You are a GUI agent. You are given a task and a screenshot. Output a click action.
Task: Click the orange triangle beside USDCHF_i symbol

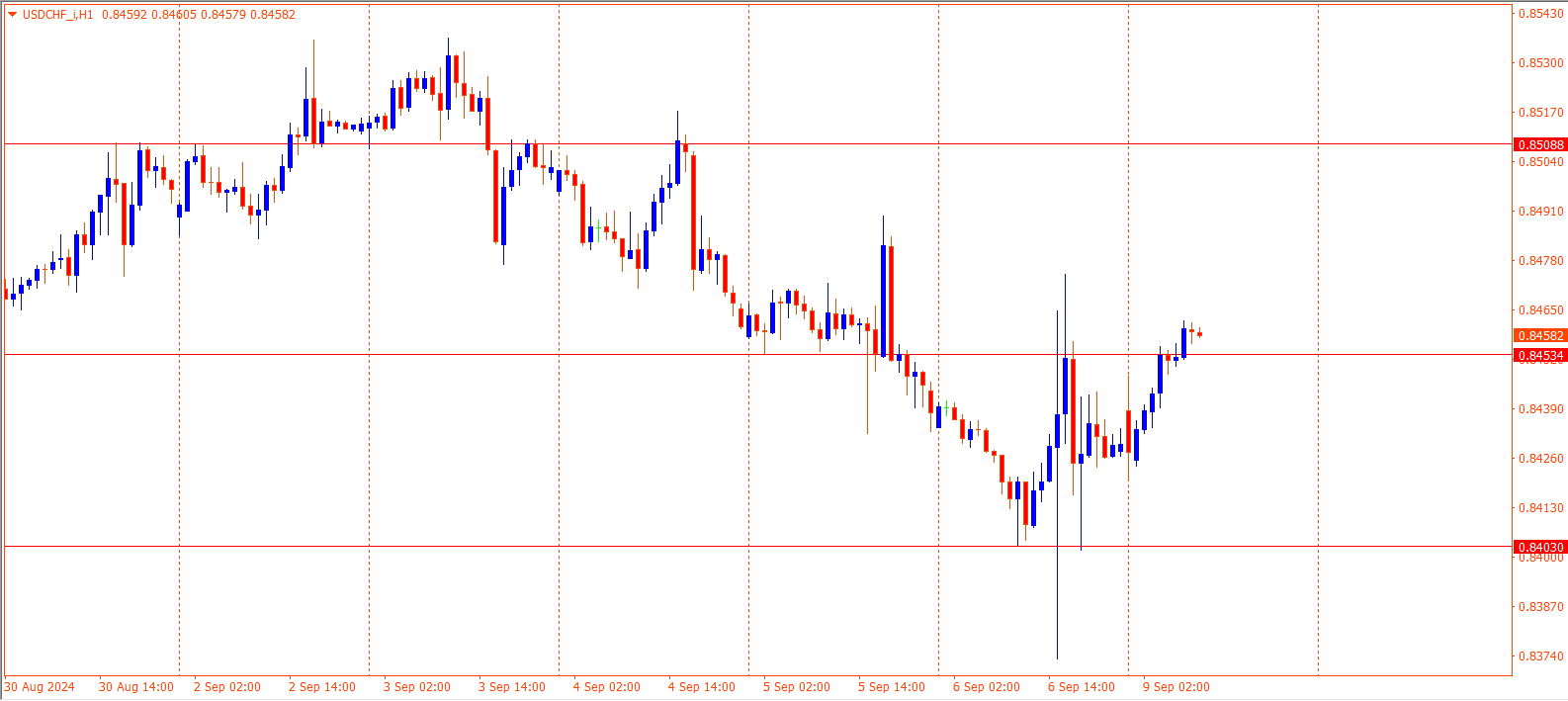pyautogui.click(x=13, y=15)
